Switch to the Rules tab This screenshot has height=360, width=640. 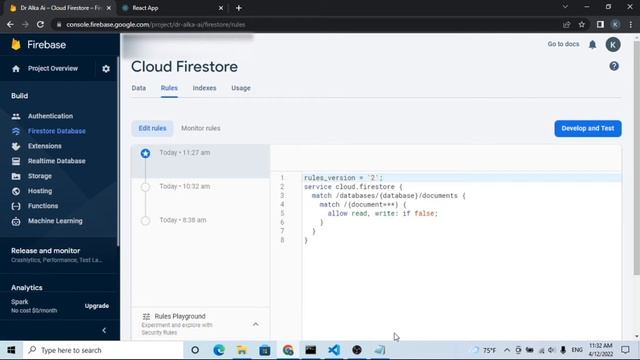tap(169, 88)
